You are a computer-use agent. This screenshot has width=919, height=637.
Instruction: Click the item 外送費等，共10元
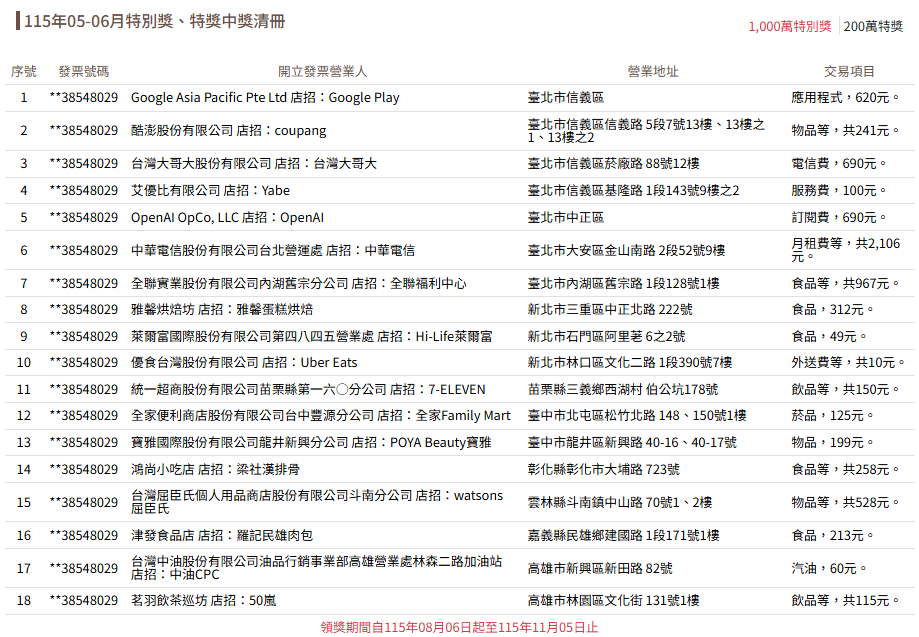coord(847,363)
